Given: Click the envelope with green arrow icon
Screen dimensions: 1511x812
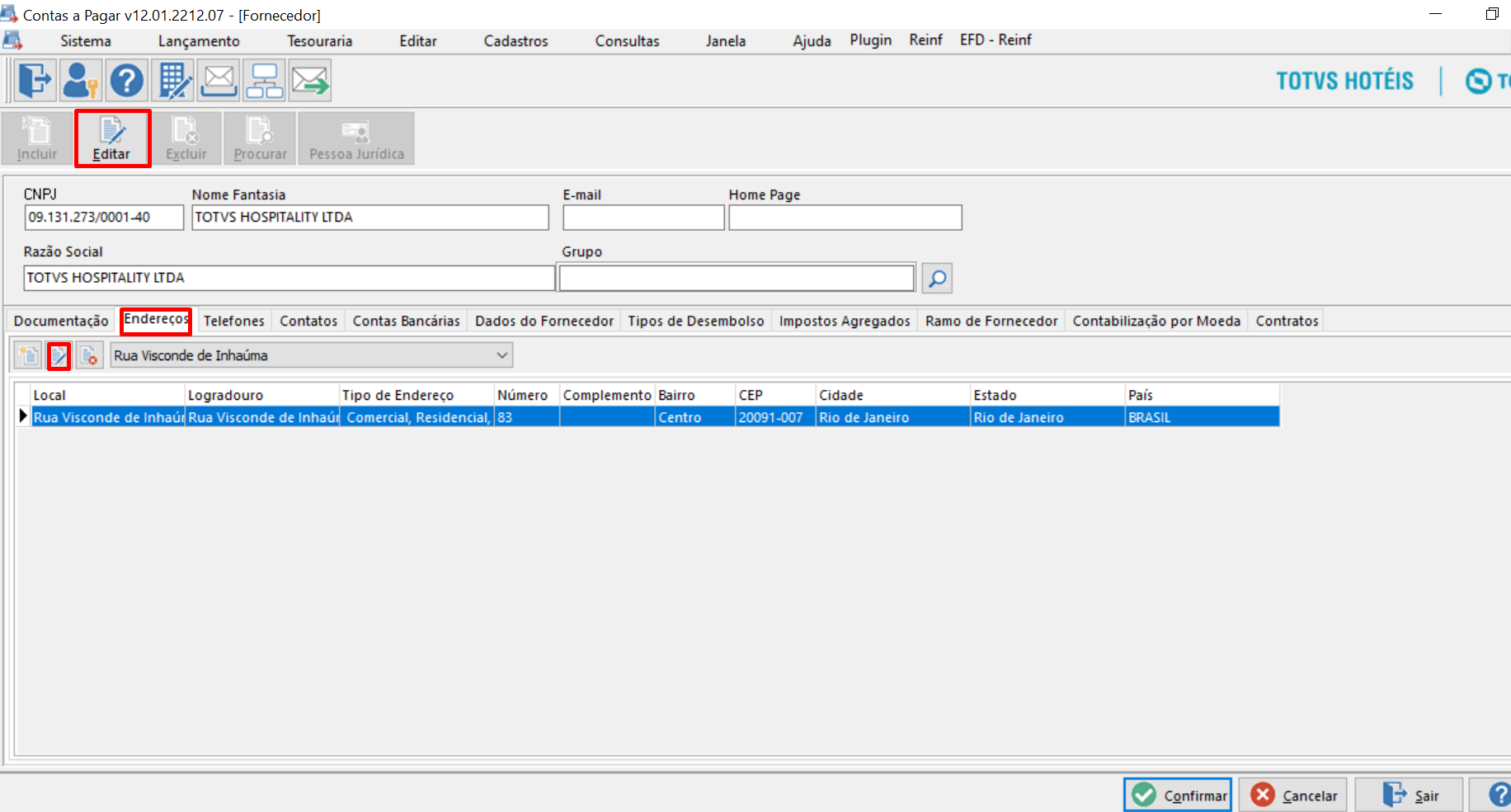Looking at the screenshot, I should click(310, 81).
